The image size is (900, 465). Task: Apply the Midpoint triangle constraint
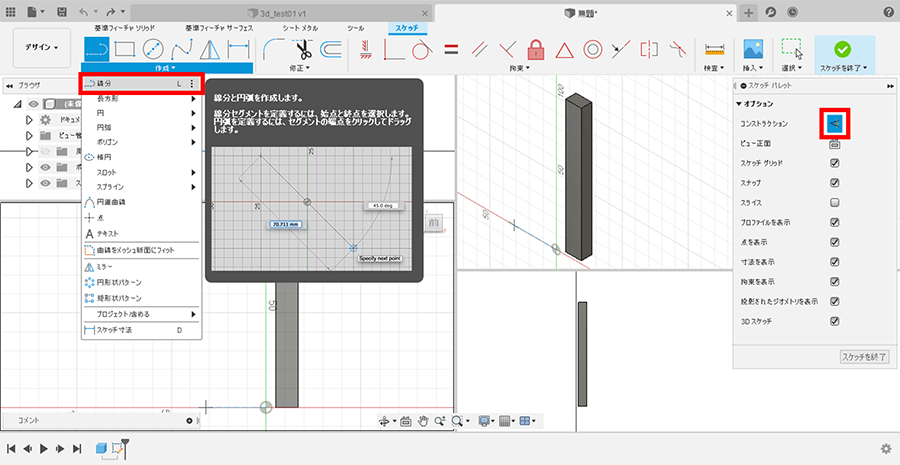(564, 50)
